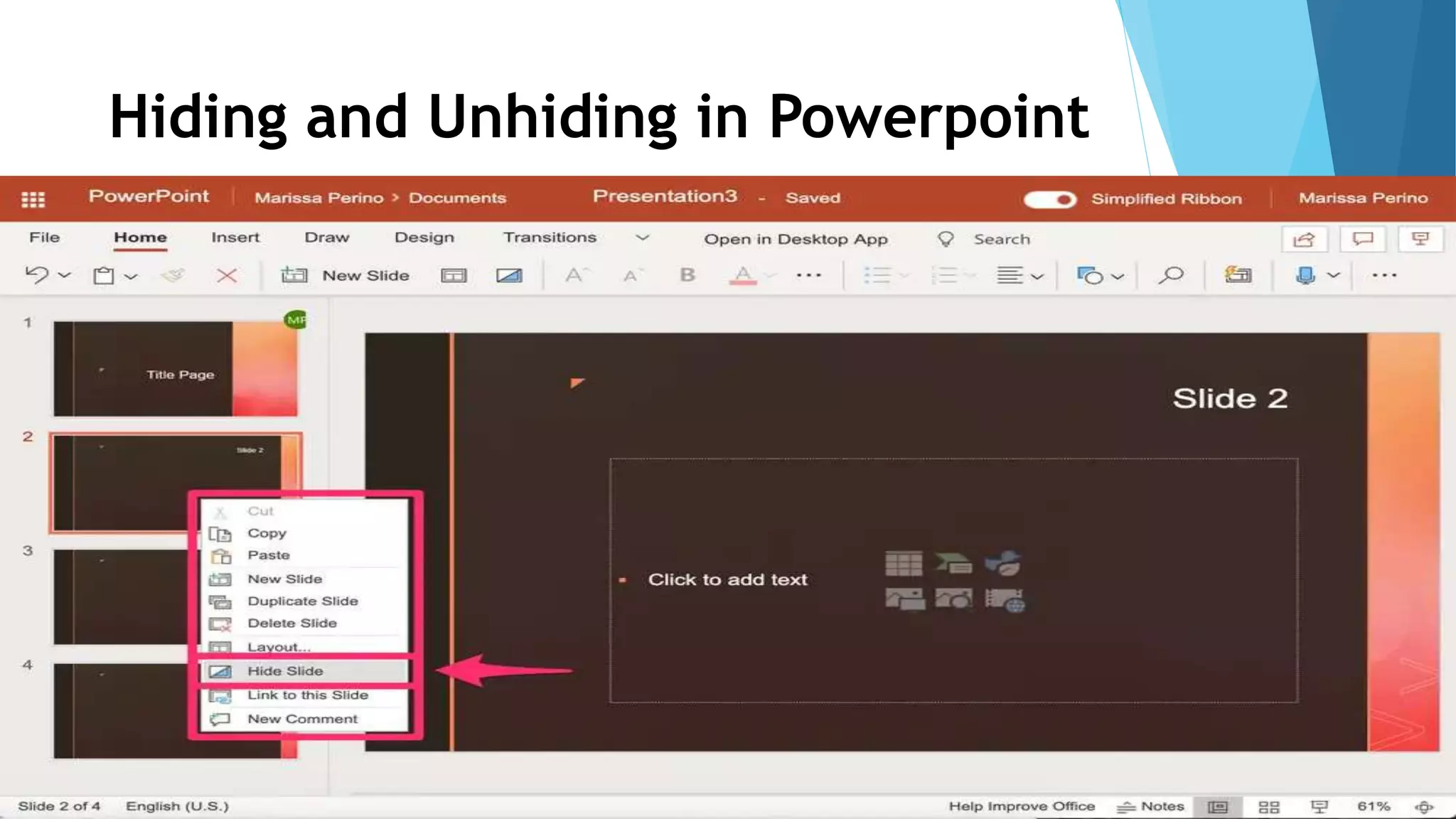Image resolution: width=1456 pixels, height=819 pixels.
Task: Open the Transitions tab
Action: (550, 237)
